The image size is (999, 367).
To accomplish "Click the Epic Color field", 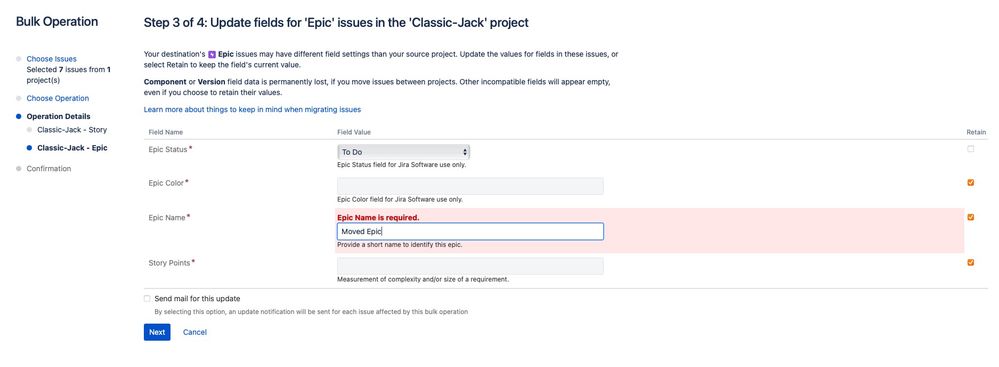I will [x=470, y=186].
